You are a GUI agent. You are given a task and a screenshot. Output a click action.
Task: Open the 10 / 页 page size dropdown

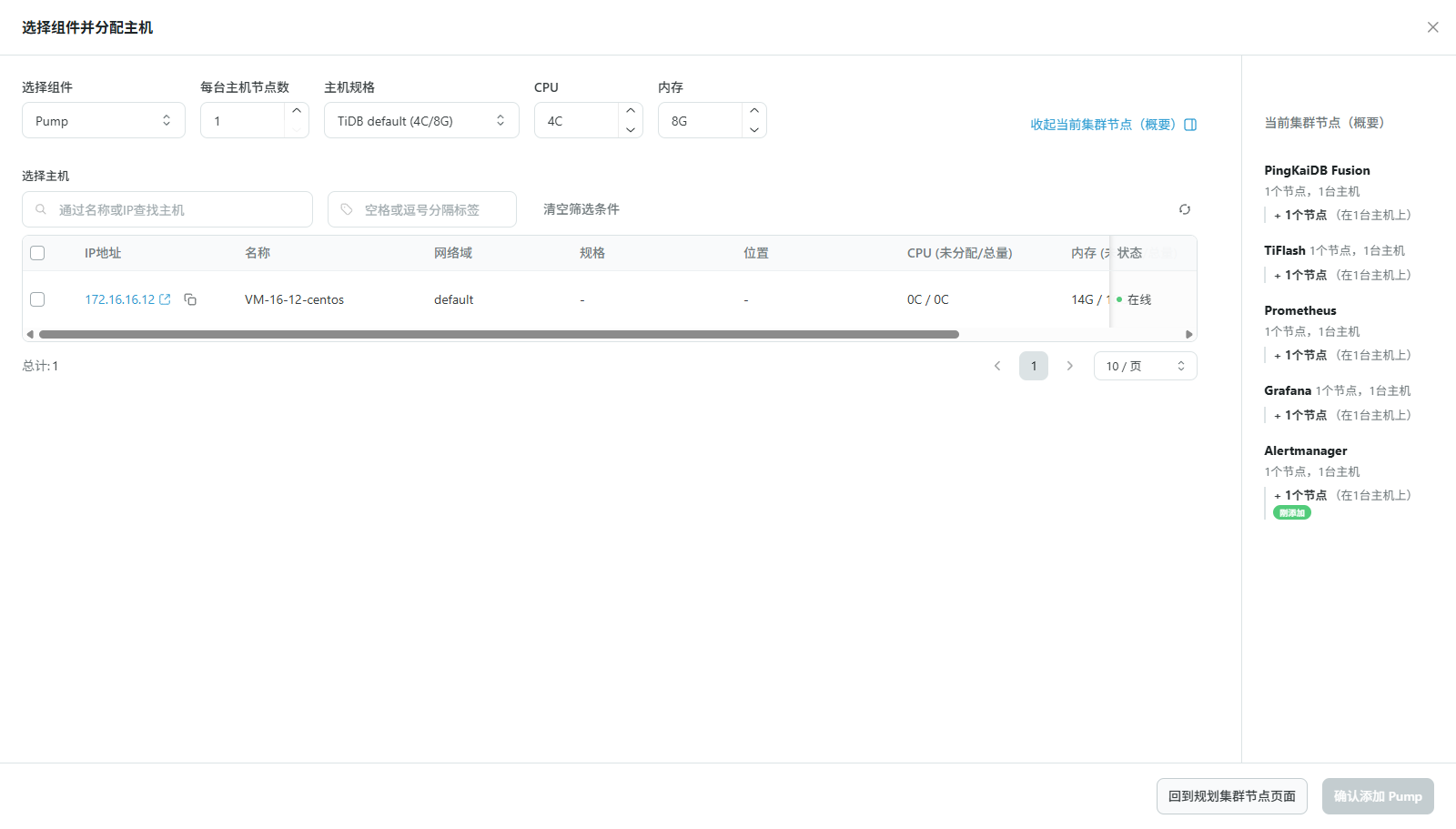point(1145,366)
